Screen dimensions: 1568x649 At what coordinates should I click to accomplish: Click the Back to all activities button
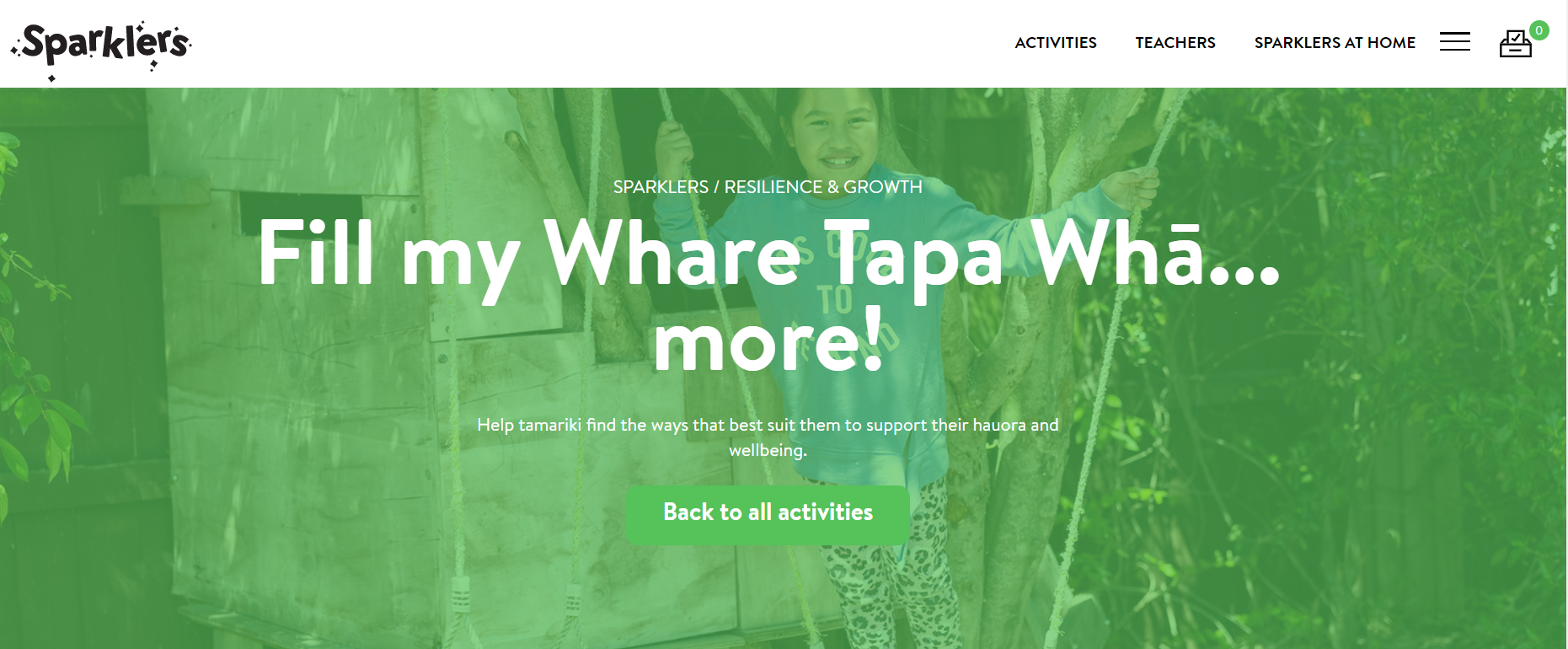pyautogui.click(x=768, y=514)
